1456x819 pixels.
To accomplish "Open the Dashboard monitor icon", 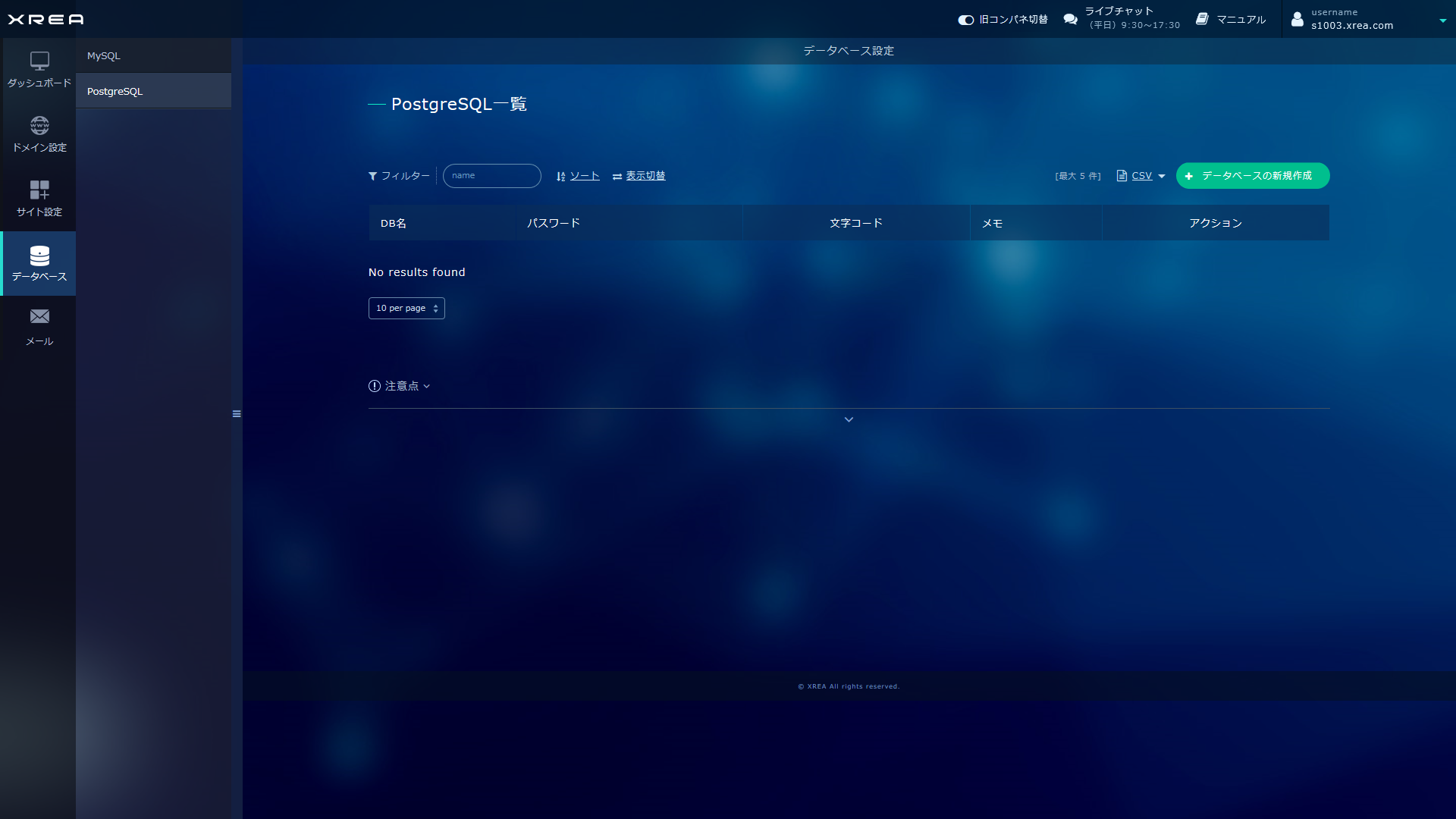I will pos(39,61).
